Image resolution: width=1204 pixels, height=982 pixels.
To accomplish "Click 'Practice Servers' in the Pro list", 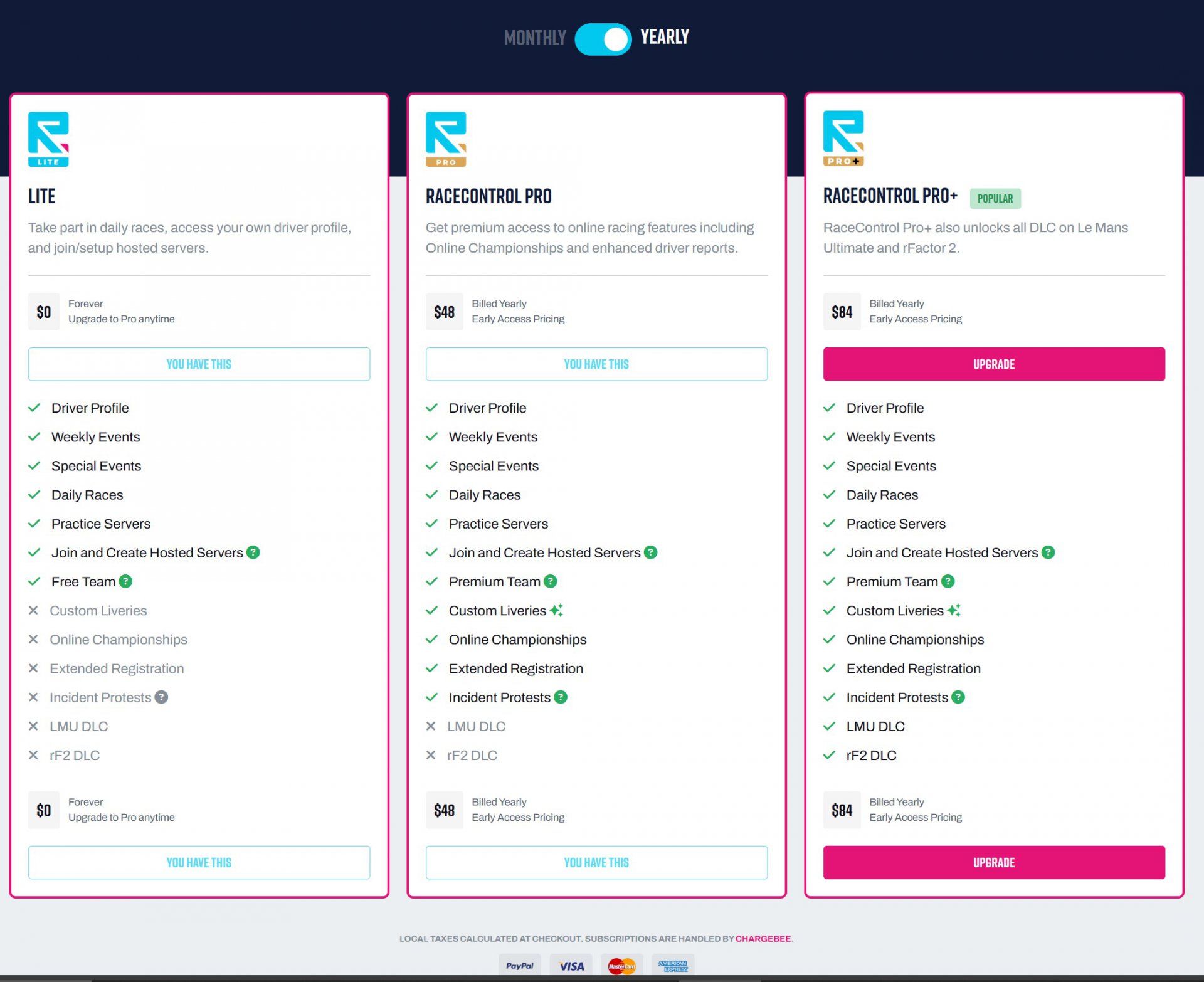I will pyautogui.click(x=499, y=524).
